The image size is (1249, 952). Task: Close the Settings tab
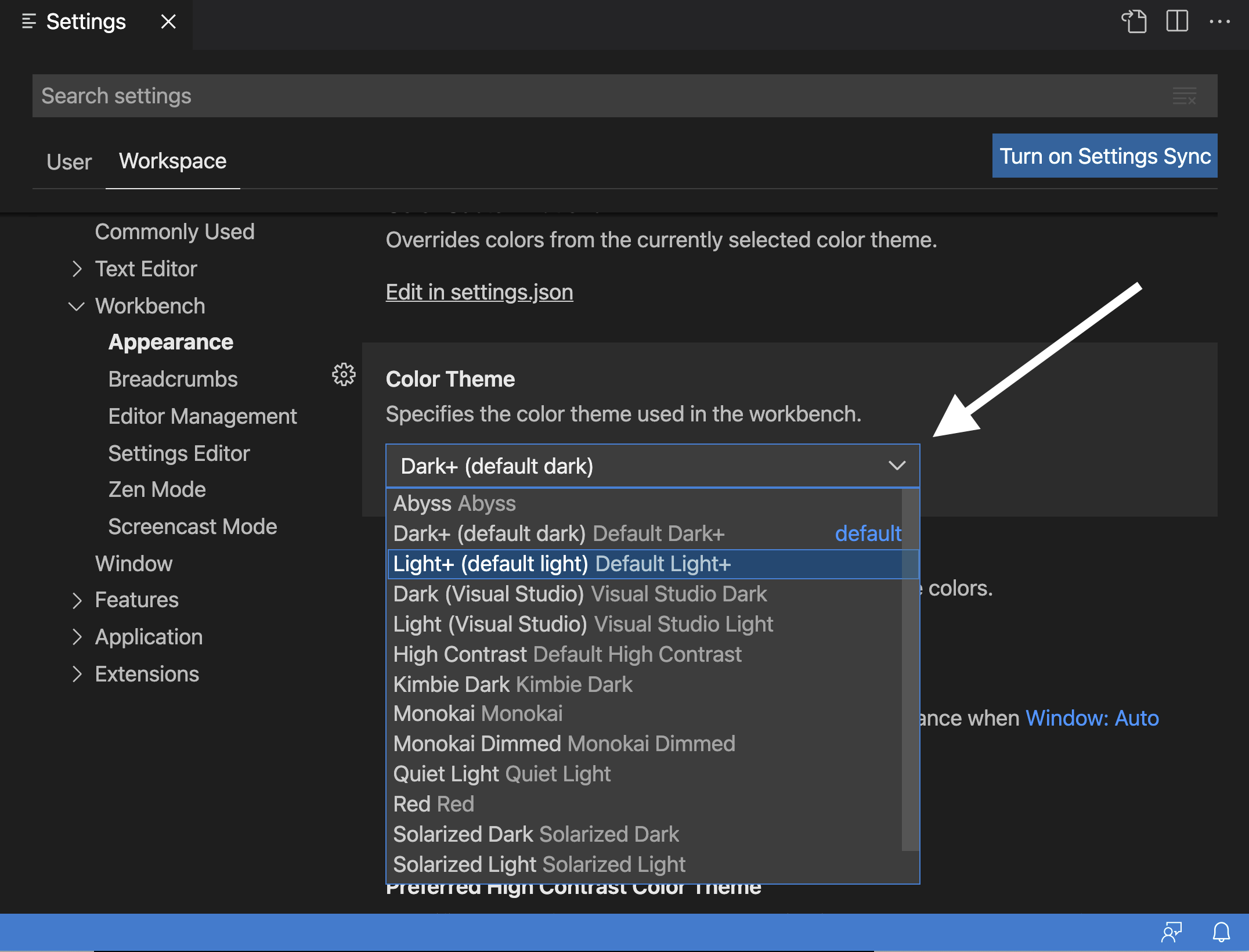pyautogui.click(x=168, y=22)
